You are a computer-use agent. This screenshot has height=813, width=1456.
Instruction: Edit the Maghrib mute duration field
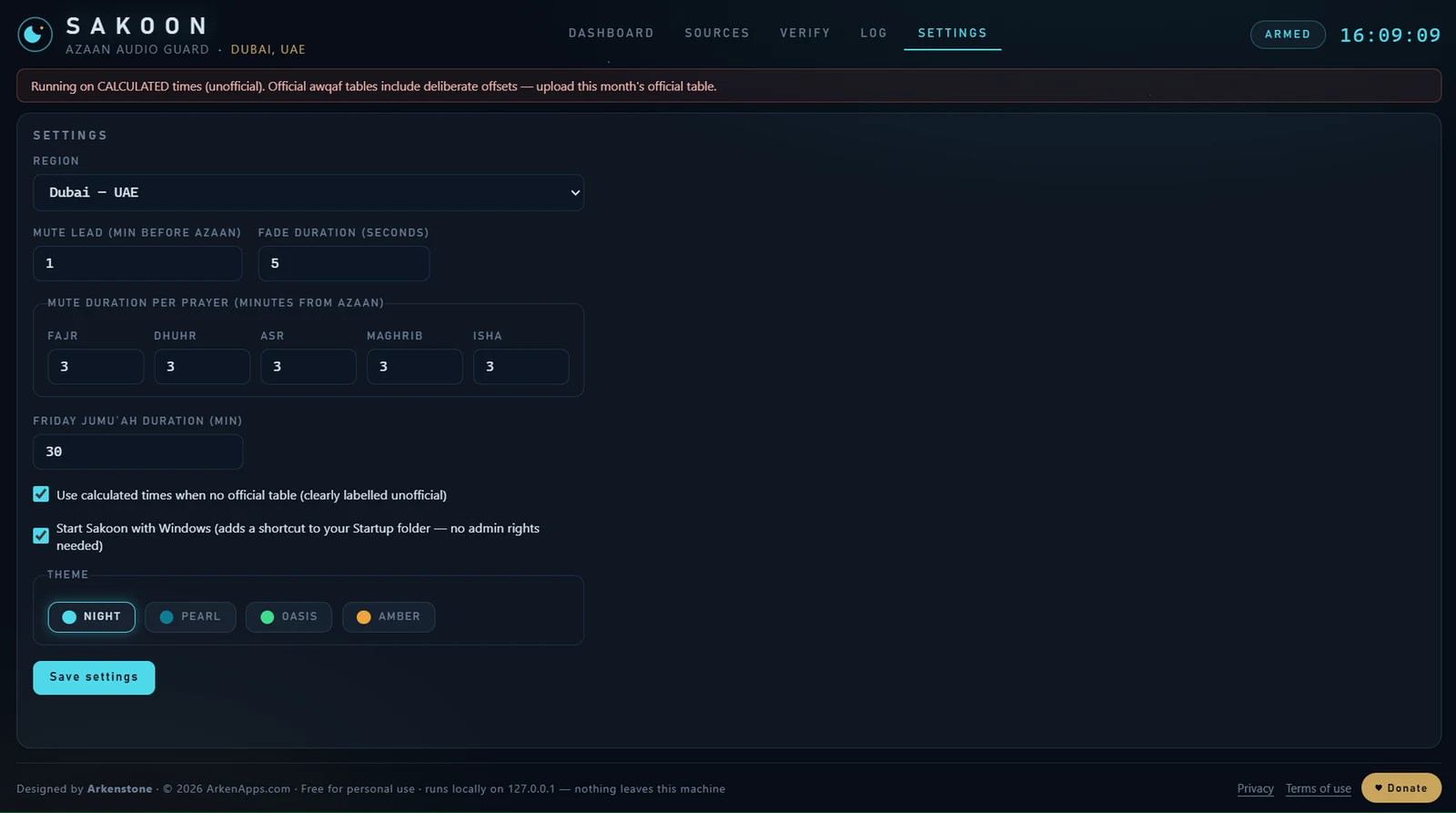click(x=415, y=366)
